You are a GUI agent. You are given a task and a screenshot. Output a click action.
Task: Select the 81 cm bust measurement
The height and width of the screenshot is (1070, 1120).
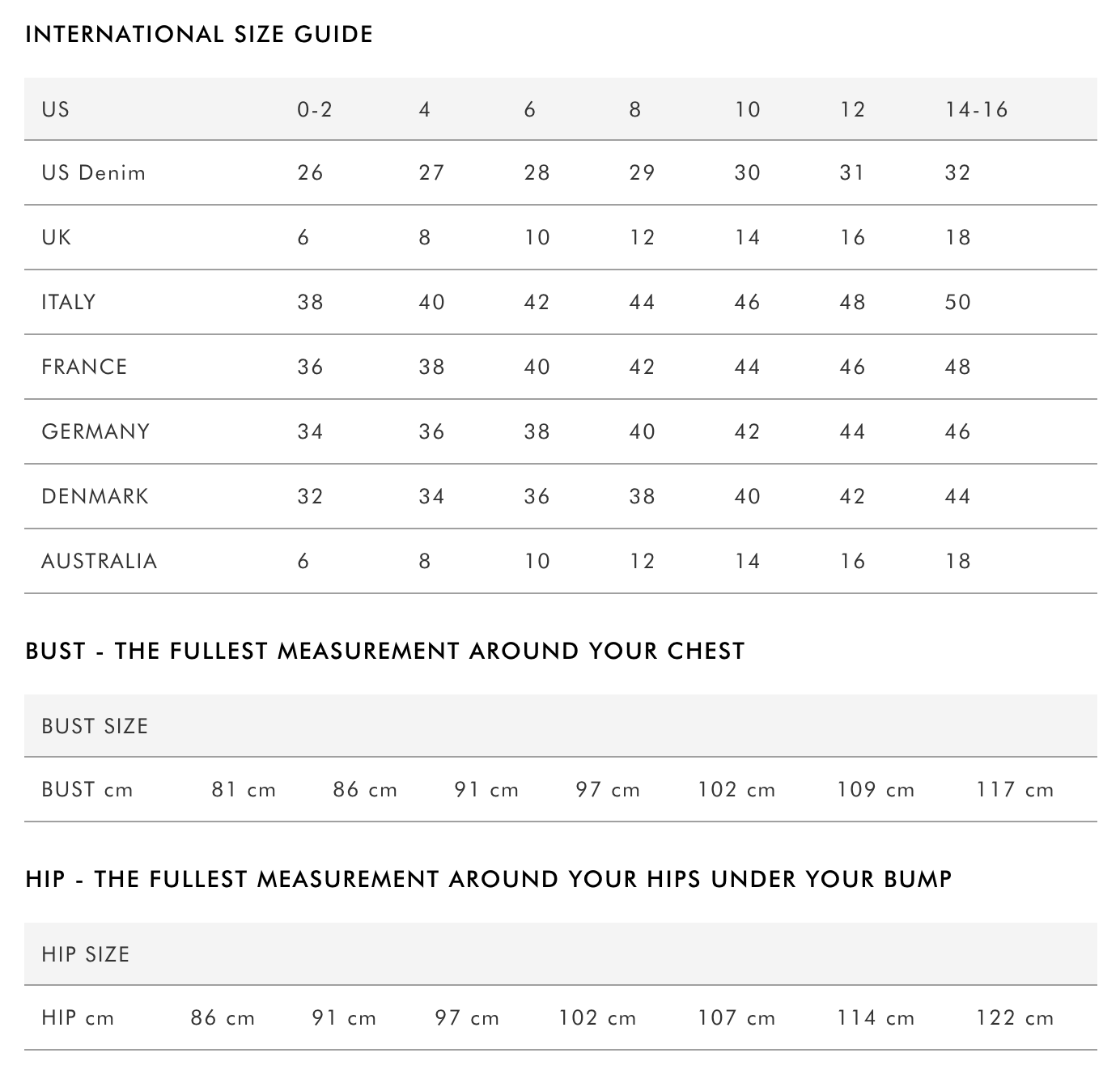pyautogui.click(x=244, y=790)
